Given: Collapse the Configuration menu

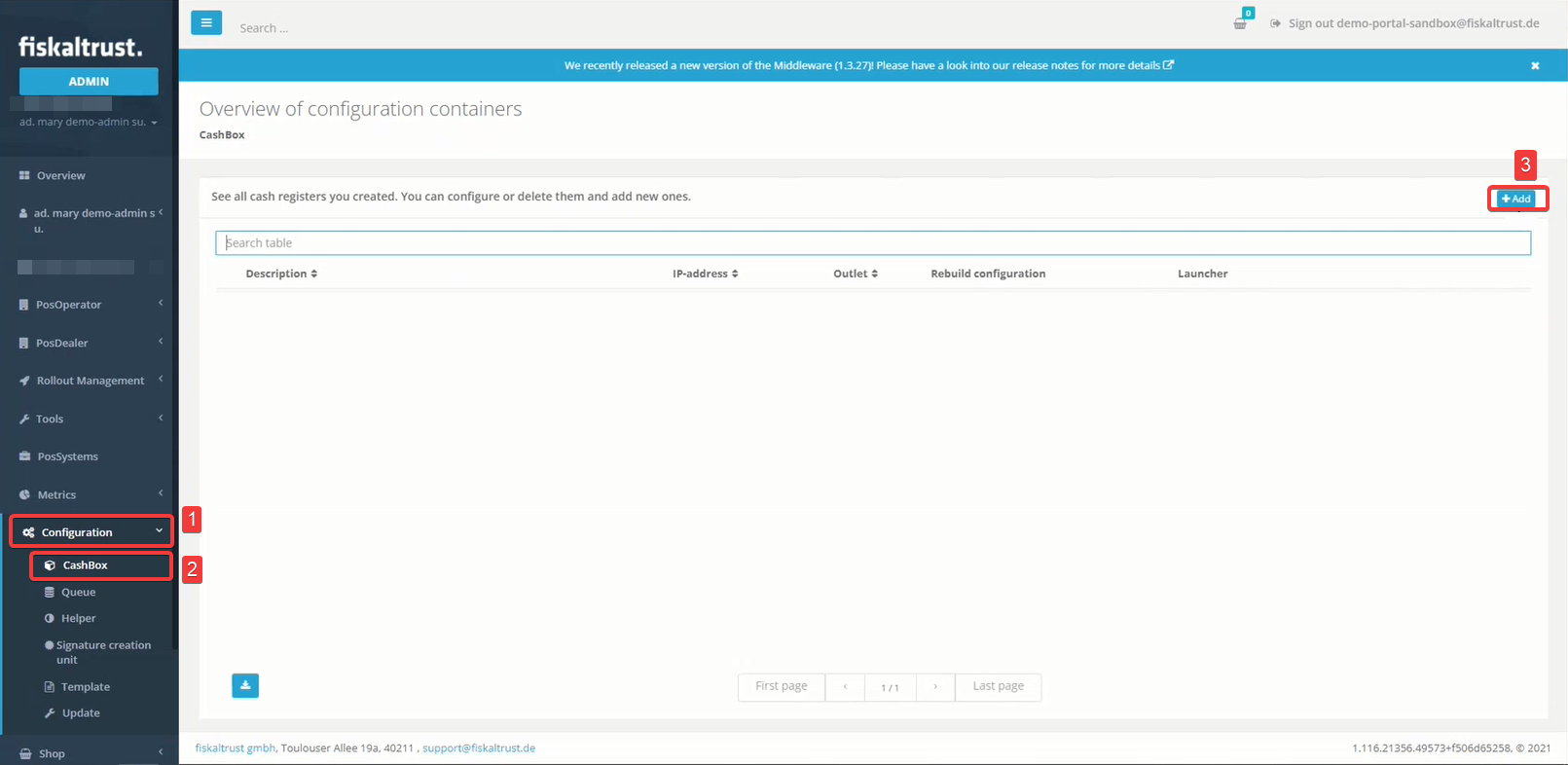Looking at the screenshot, I should [x=91, y=532].
